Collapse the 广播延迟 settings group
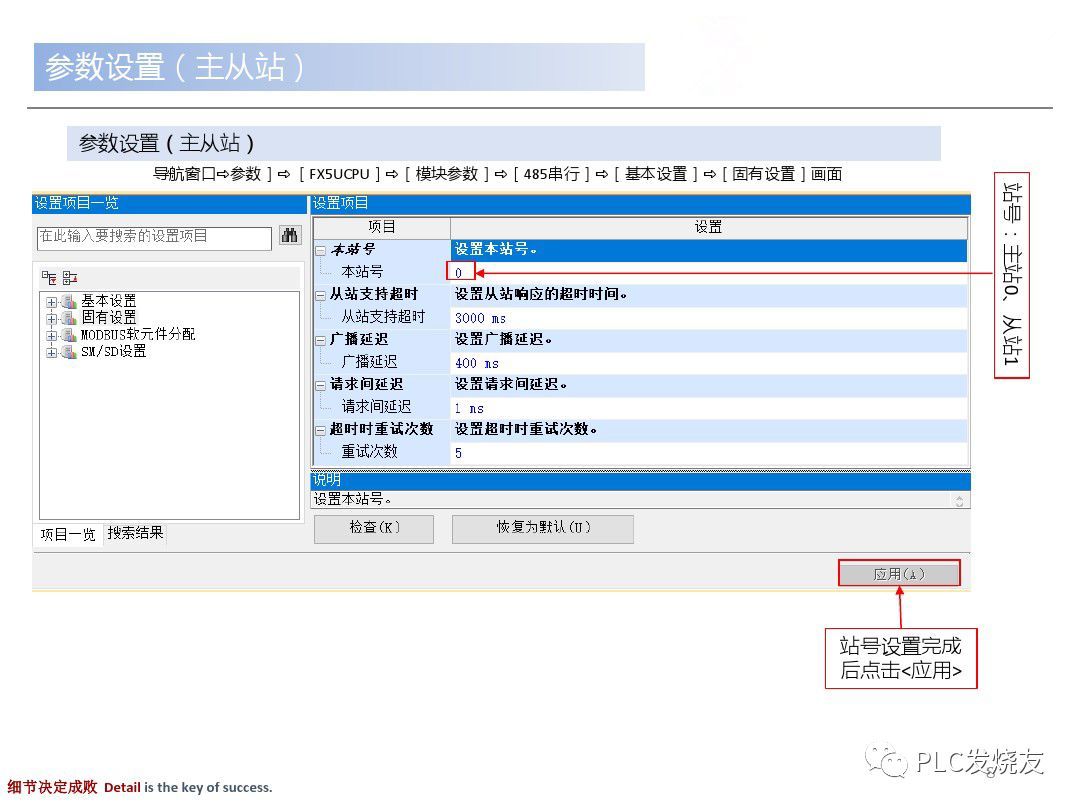 (320, 340)
